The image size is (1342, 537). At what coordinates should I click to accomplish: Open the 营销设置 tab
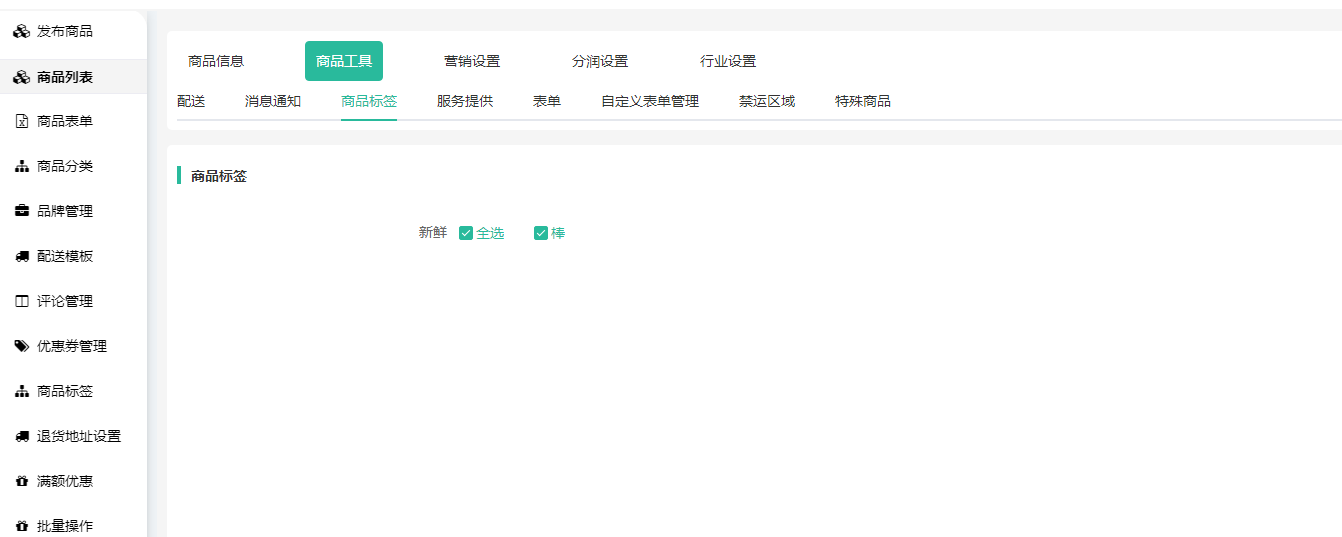click(x=472, y=61)
